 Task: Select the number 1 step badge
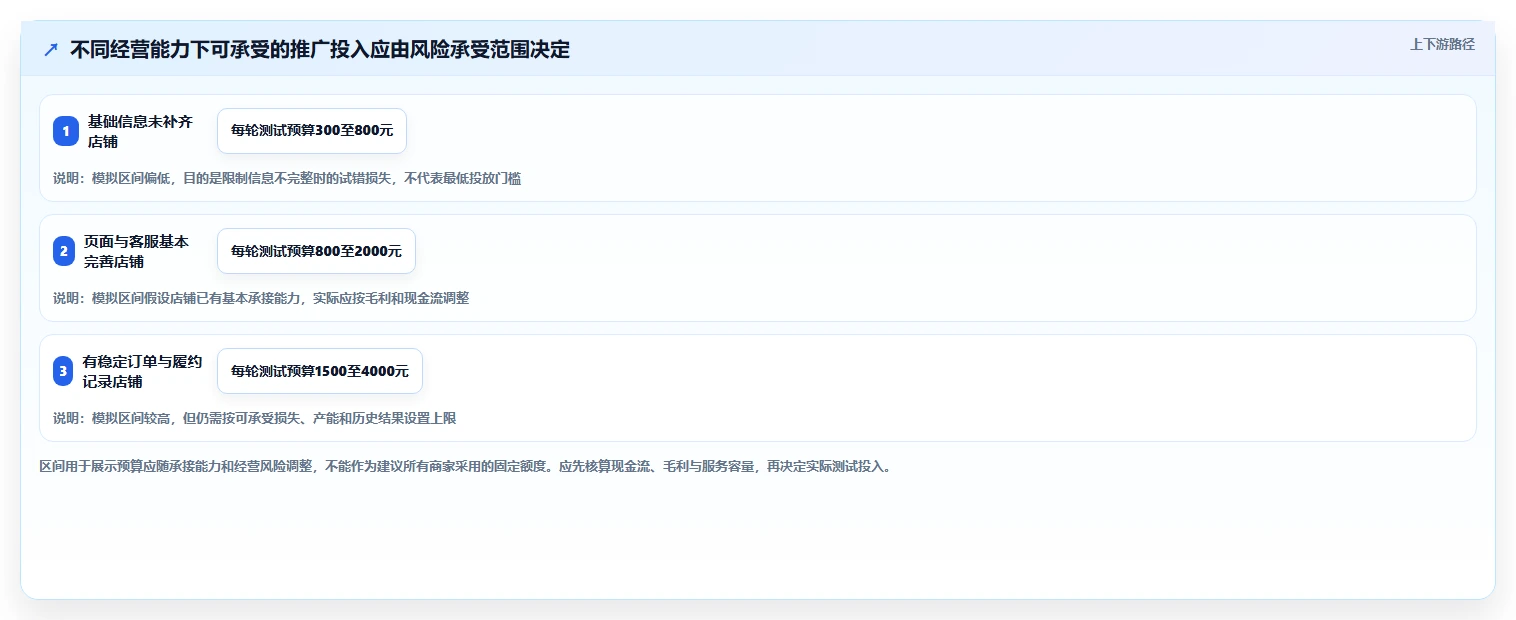(x=66, y=131)
